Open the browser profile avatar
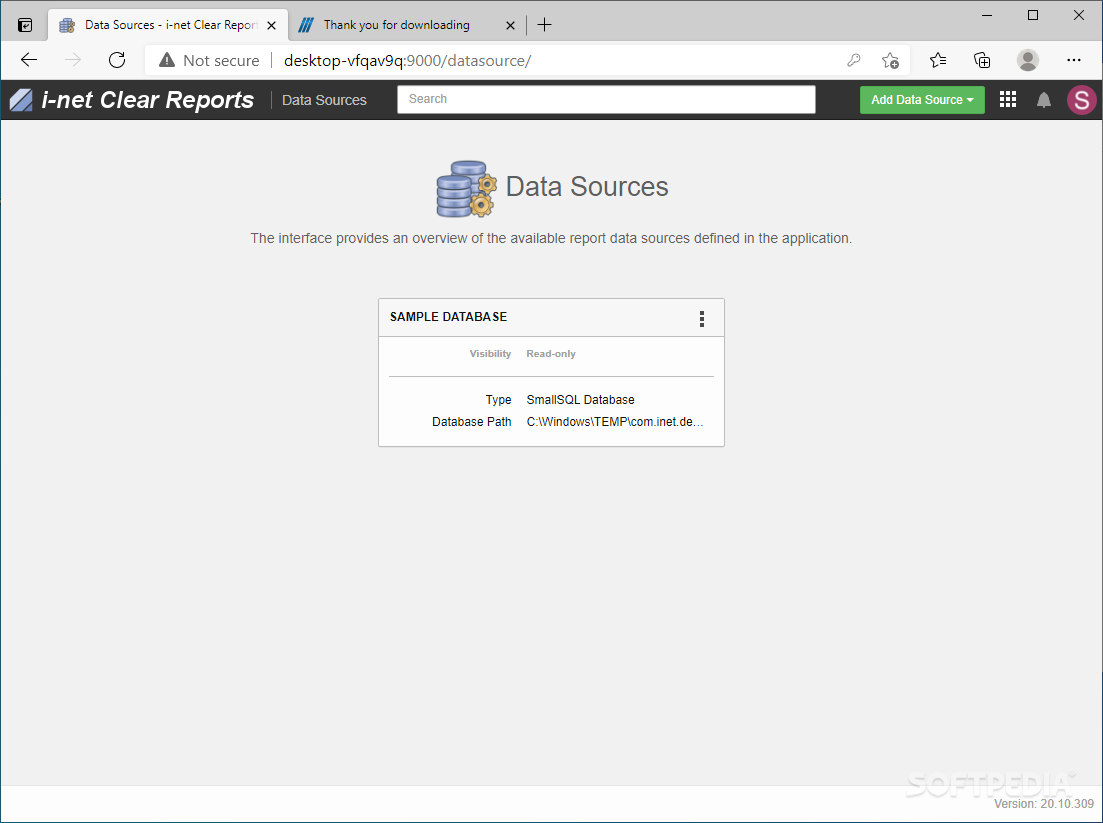Screen dimensions: 1103x823 (1028, 60)
